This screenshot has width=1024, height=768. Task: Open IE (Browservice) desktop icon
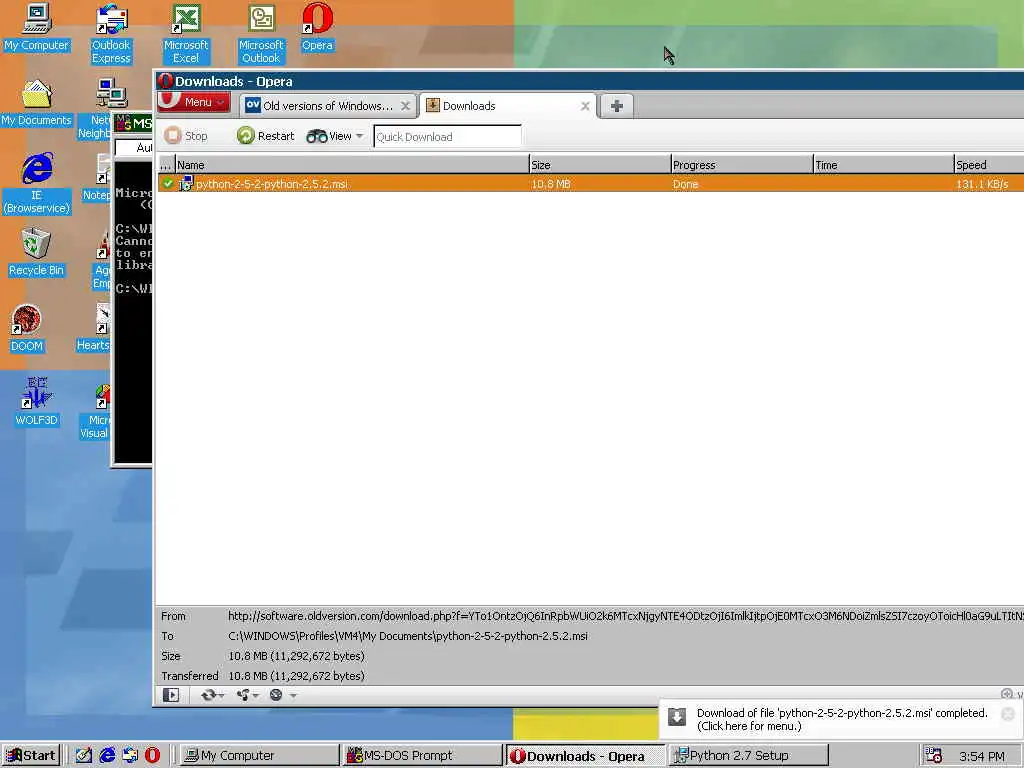(x=37, y=183)
